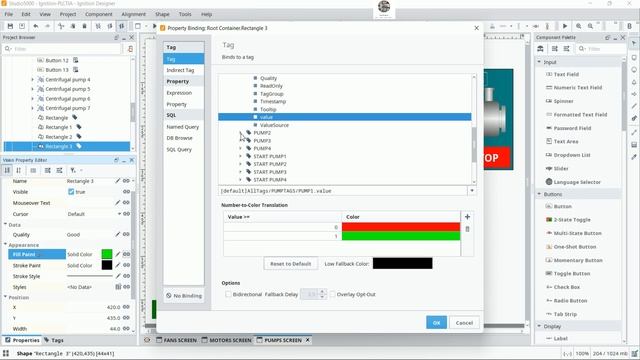
Task: Switch to the MOTORS SCREEN tab
Action: [227, 340]
